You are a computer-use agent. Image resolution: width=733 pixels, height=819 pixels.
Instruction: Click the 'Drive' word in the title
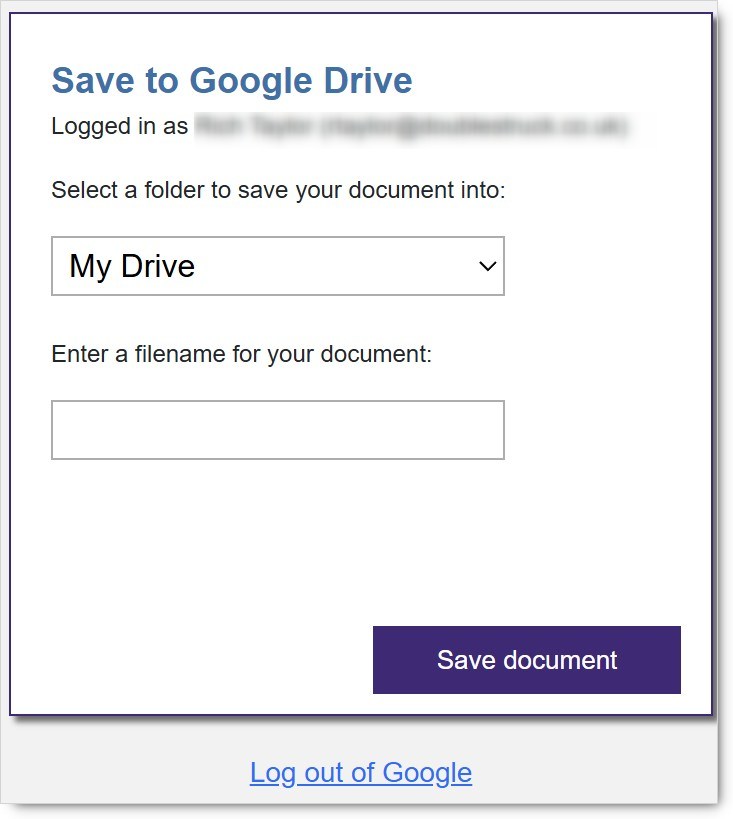coord(368,80)
